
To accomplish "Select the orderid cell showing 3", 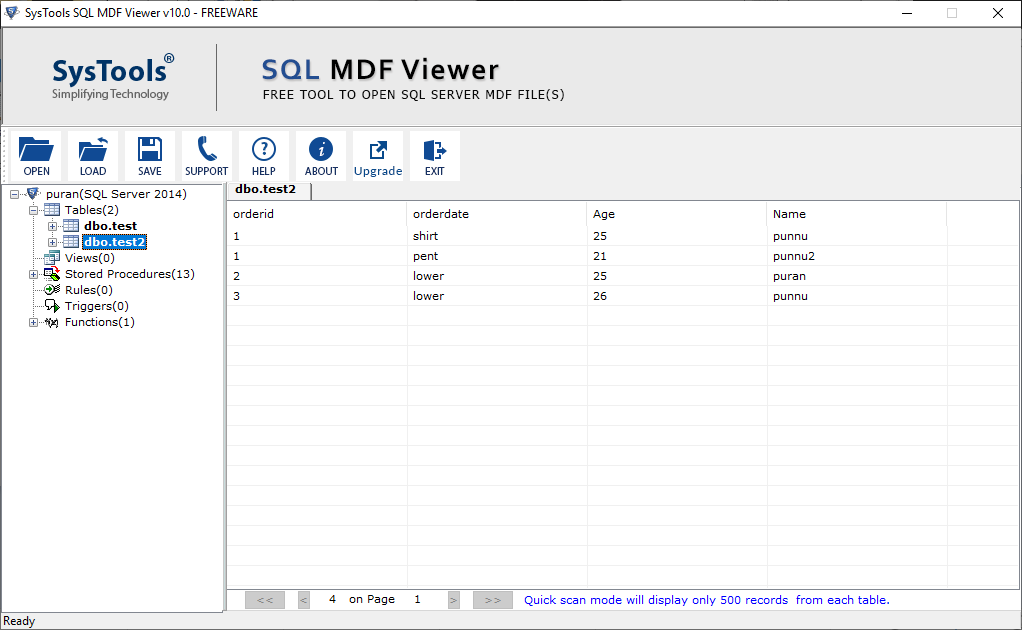I will click(317, 296).
